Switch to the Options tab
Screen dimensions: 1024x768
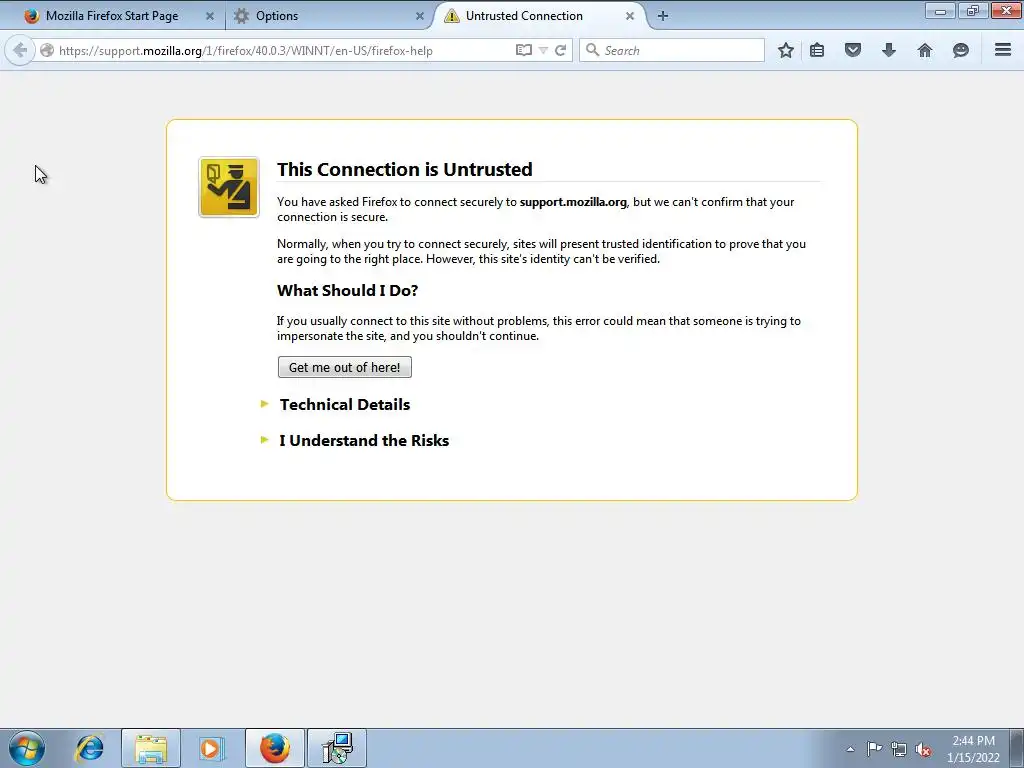(330, 16)
